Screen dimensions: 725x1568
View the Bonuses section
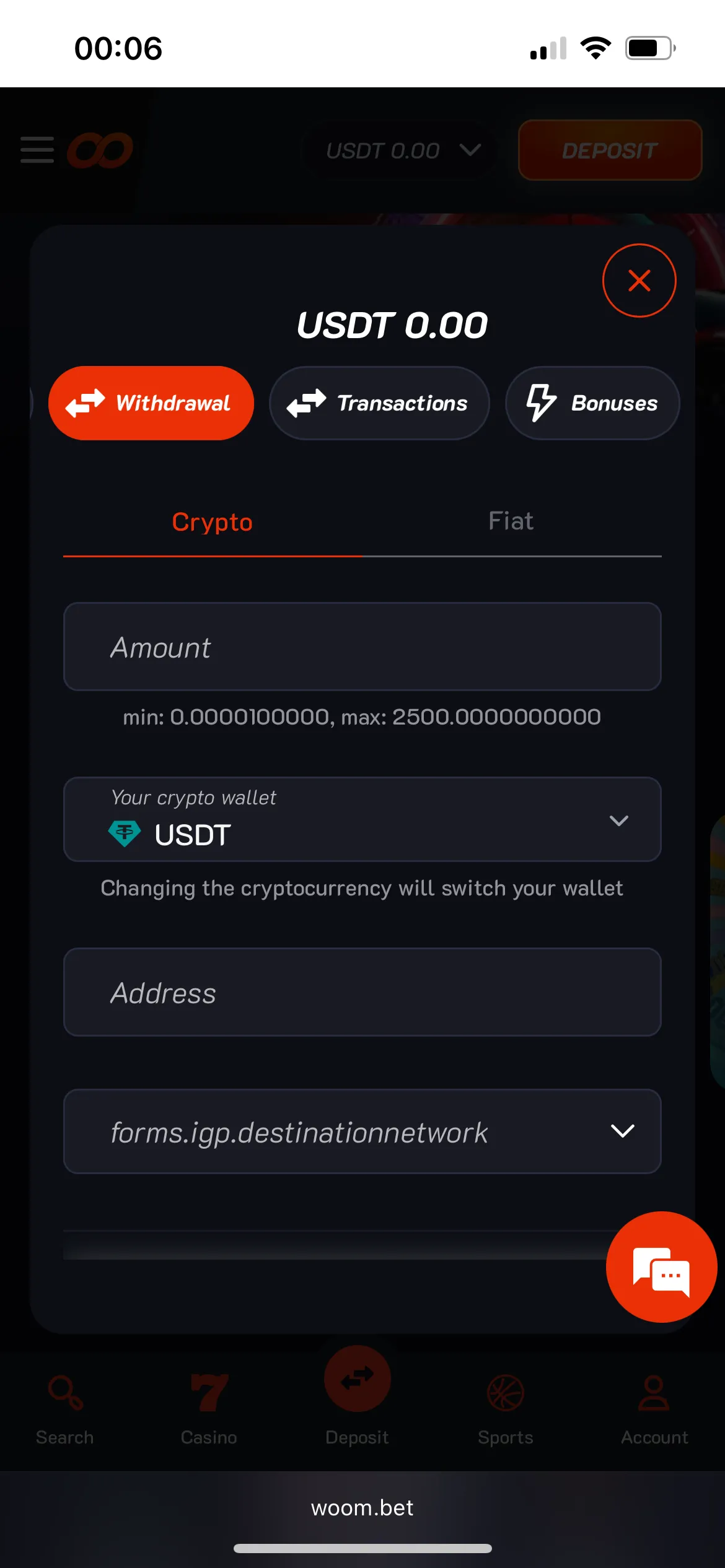point(592,403)
